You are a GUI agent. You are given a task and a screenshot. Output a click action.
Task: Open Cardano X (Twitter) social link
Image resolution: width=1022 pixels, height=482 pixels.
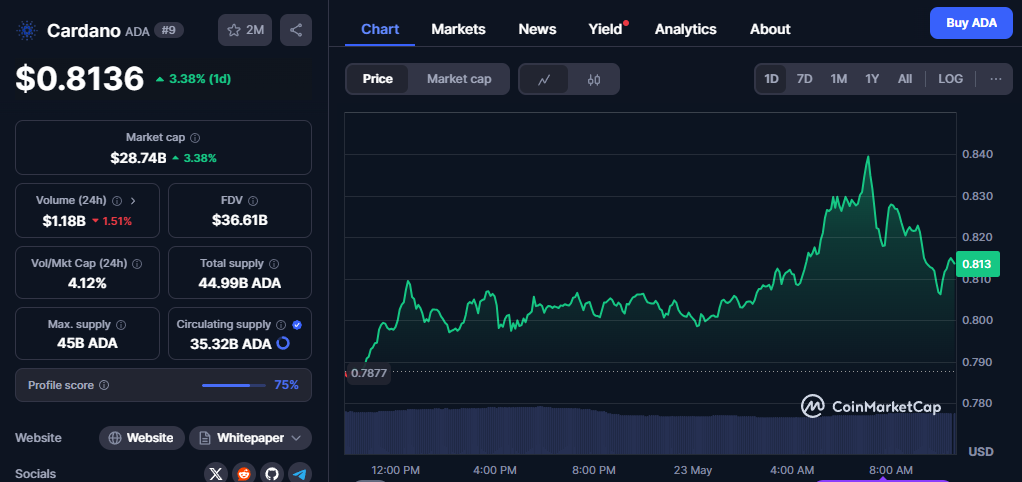(216, 474)
